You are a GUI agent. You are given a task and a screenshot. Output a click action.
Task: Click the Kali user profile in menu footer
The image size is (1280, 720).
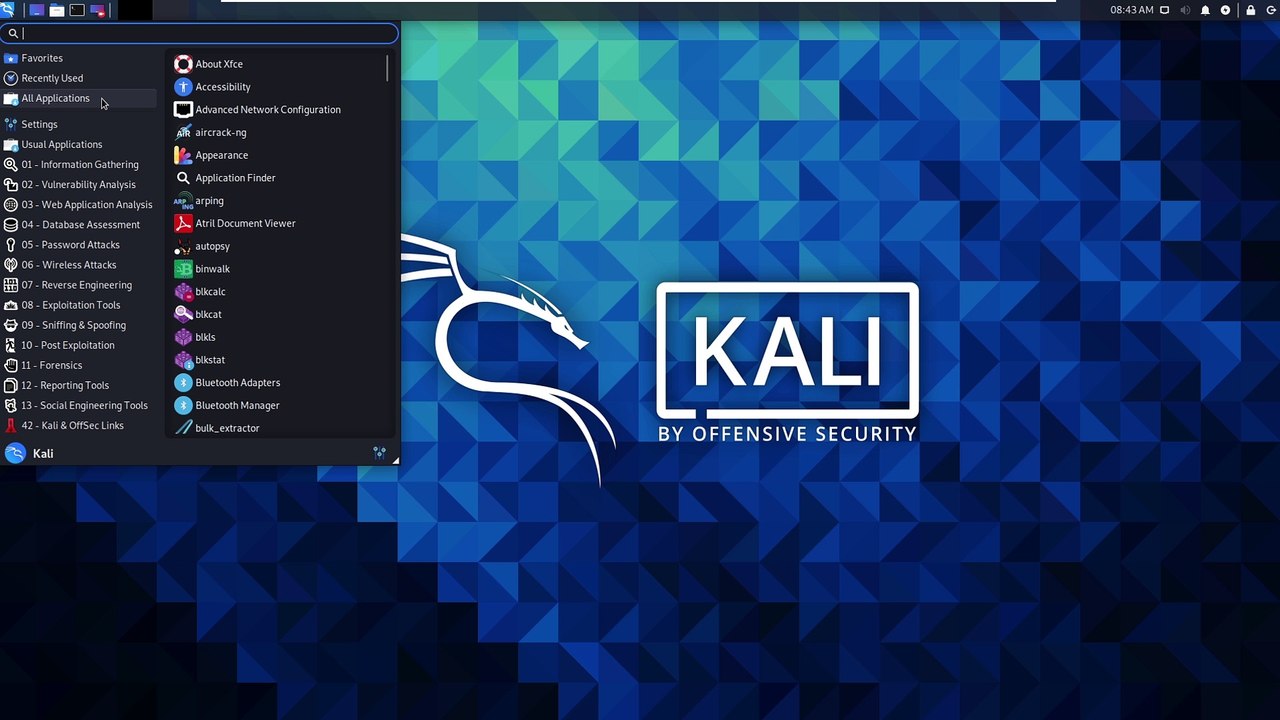pos(29,453)
